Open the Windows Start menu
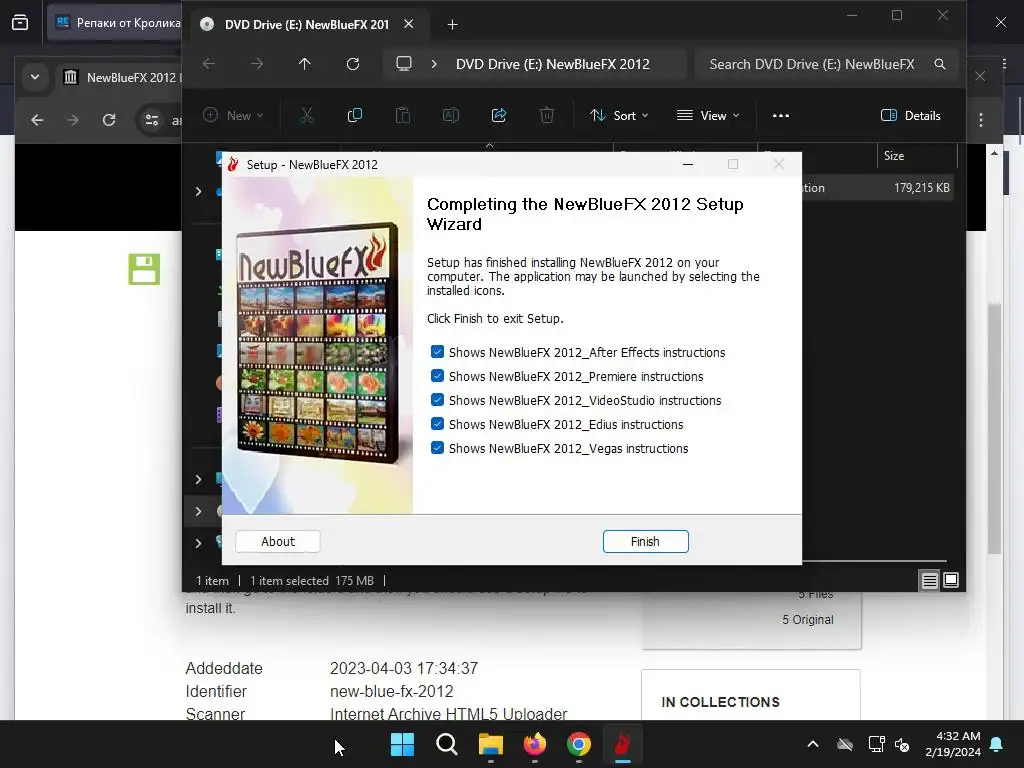Viewport: 1024px width, 768px height. click(402, 744)
